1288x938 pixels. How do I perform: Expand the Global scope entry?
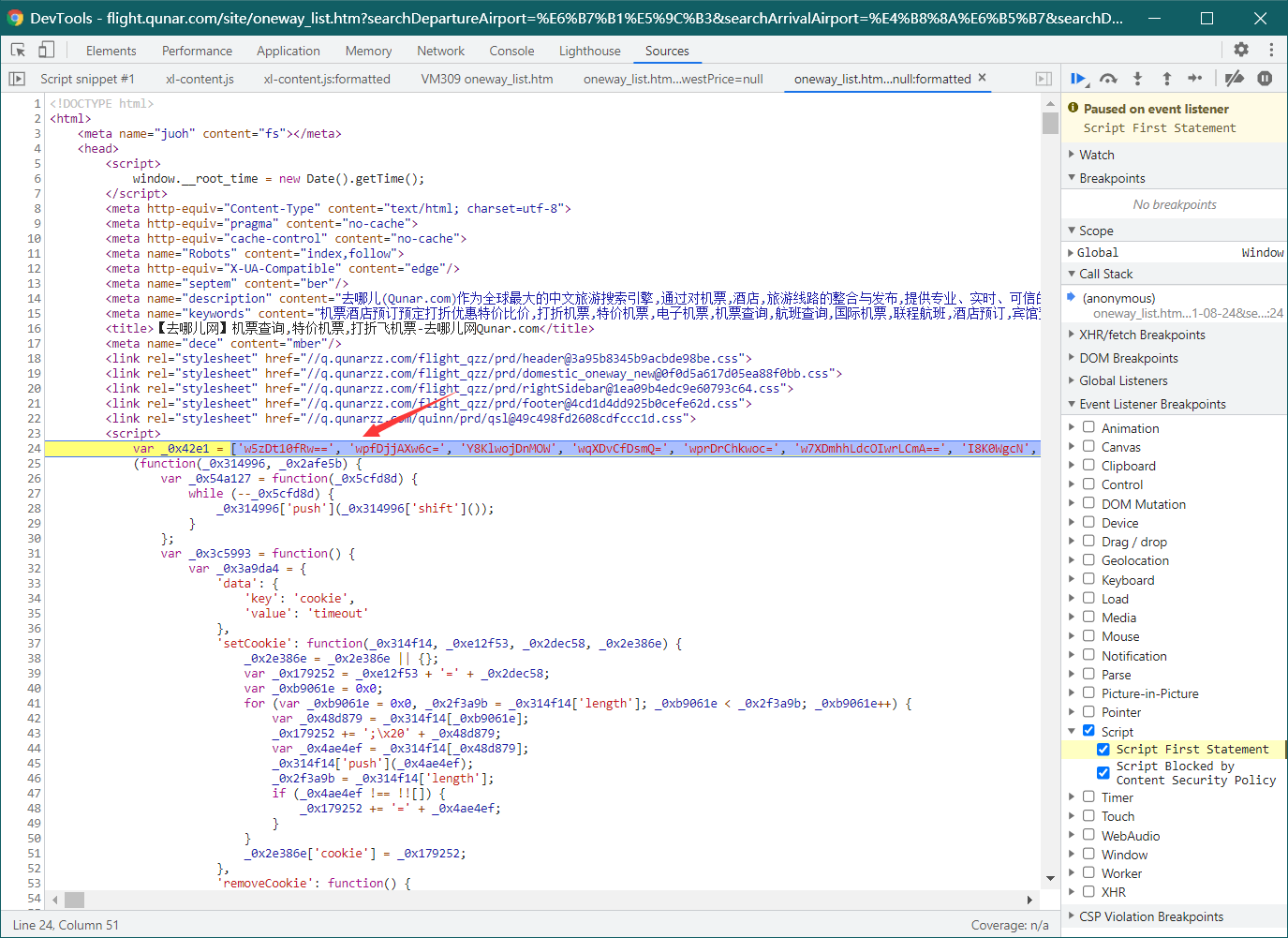(x=1072, y=252)
